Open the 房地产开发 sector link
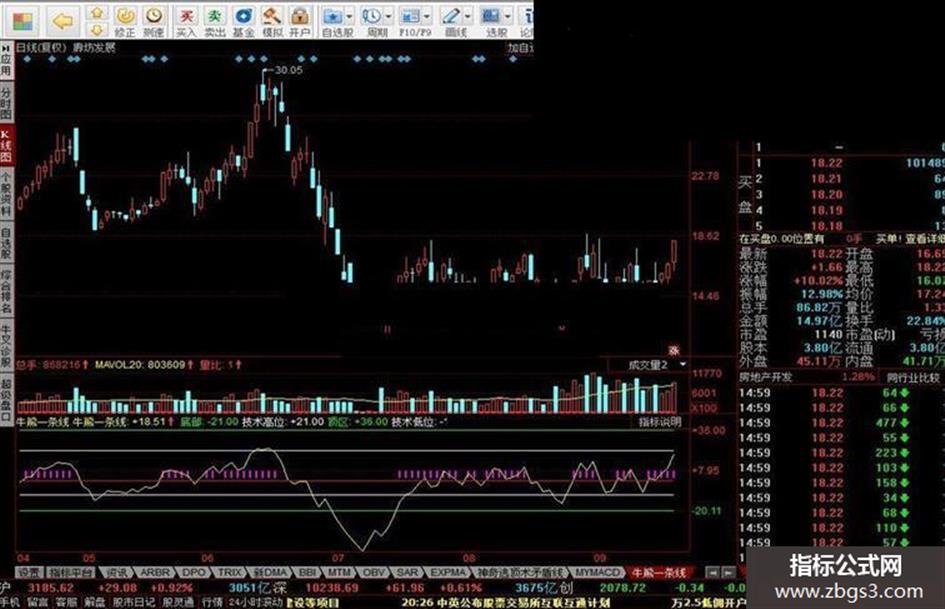The image size is (945, 609). (766, 377)
